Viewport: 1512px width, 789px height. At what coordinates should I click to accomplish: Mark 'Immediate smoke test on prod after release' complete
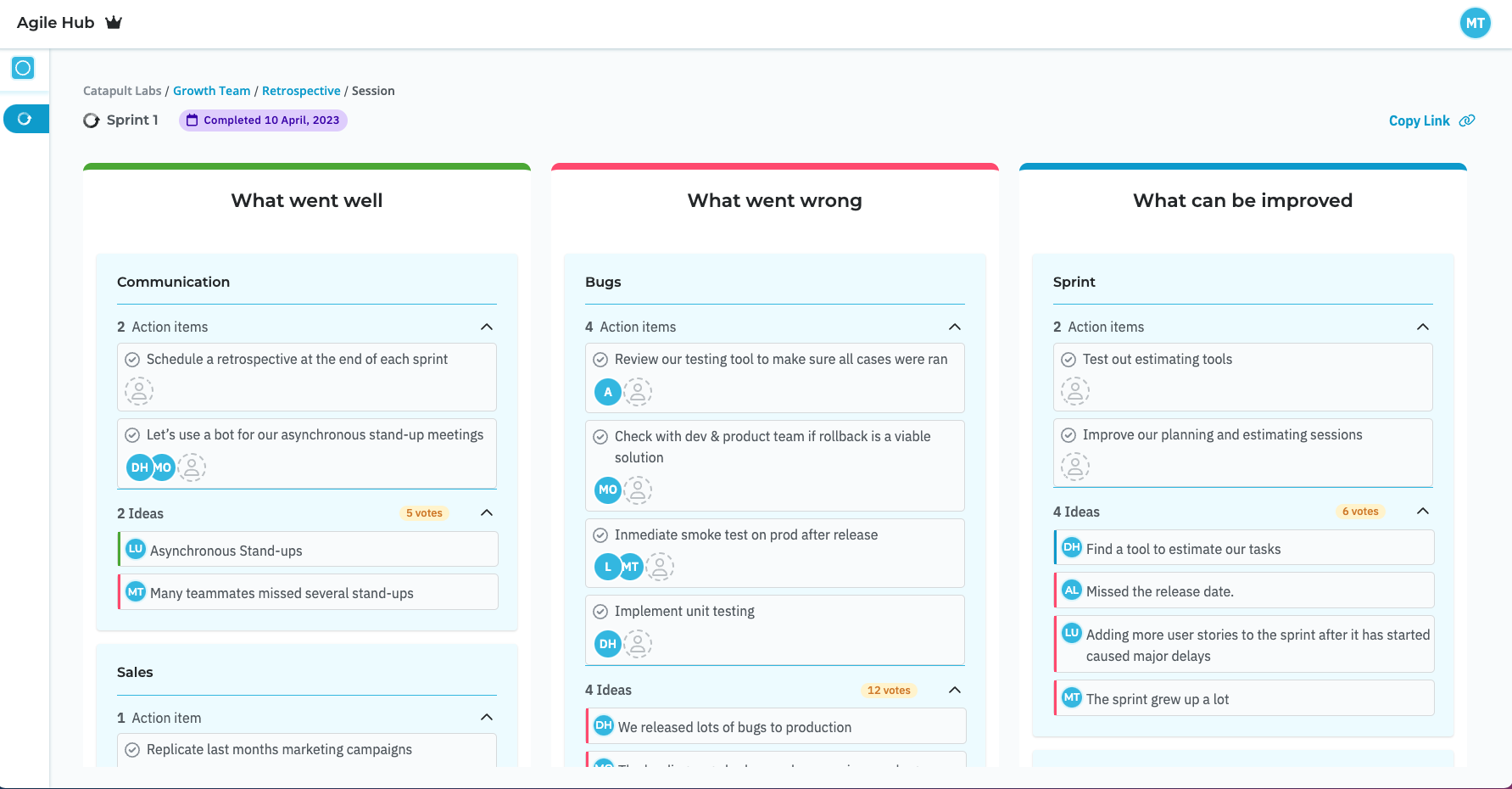tap(601, 534)
